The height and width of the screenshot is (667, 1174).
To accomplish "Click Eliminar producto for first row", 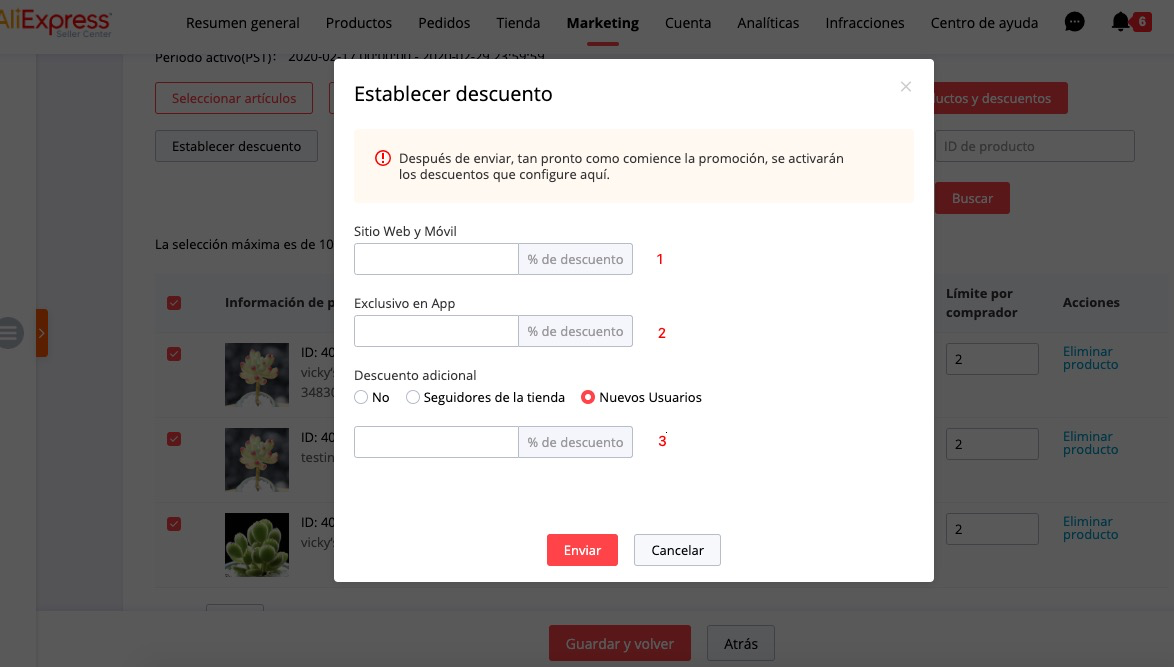I will coord(1090,358).
